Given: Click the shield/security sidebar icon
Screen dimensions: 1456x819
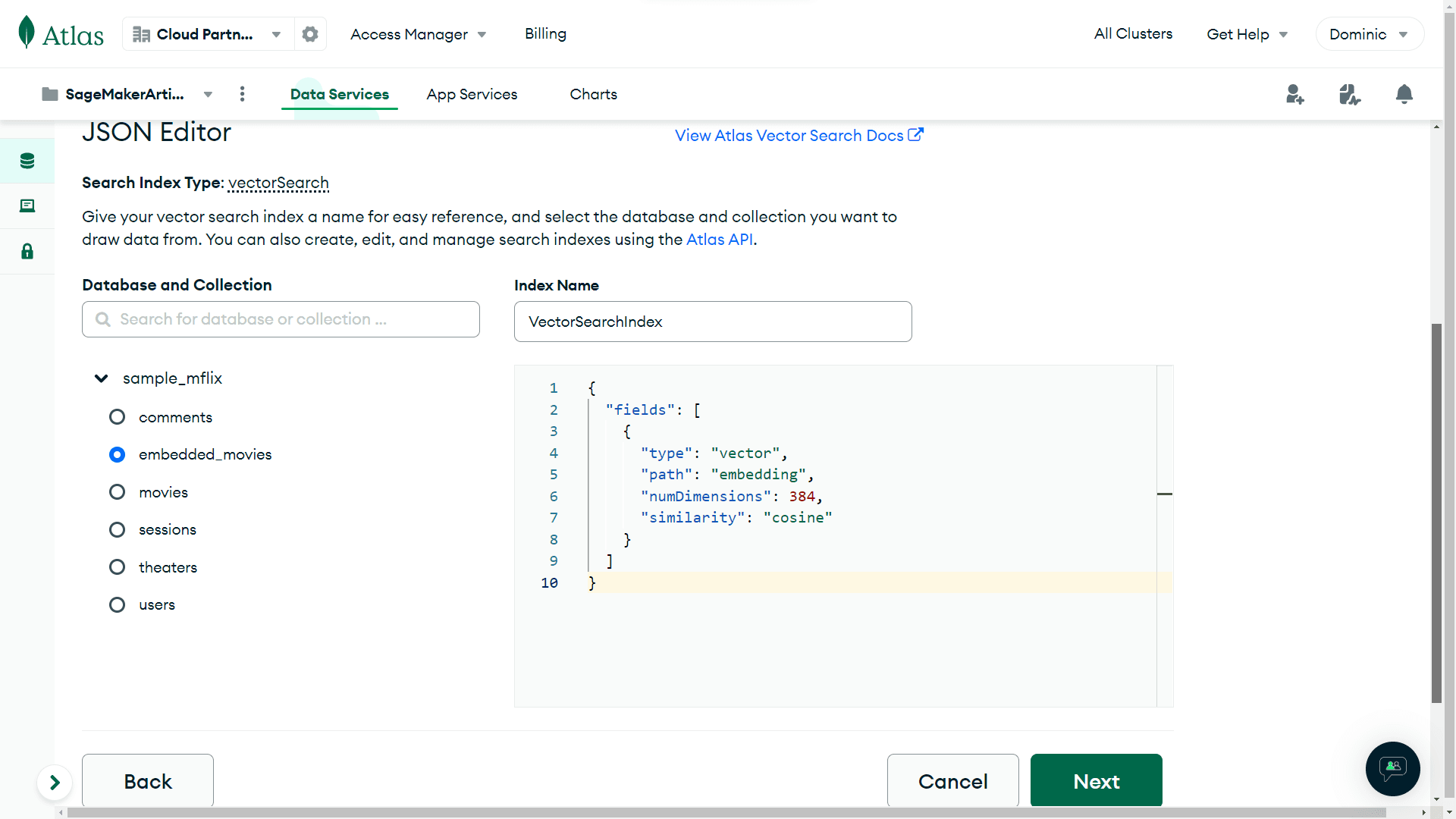Looking at the screenshot, I should [x=27, y=251].
